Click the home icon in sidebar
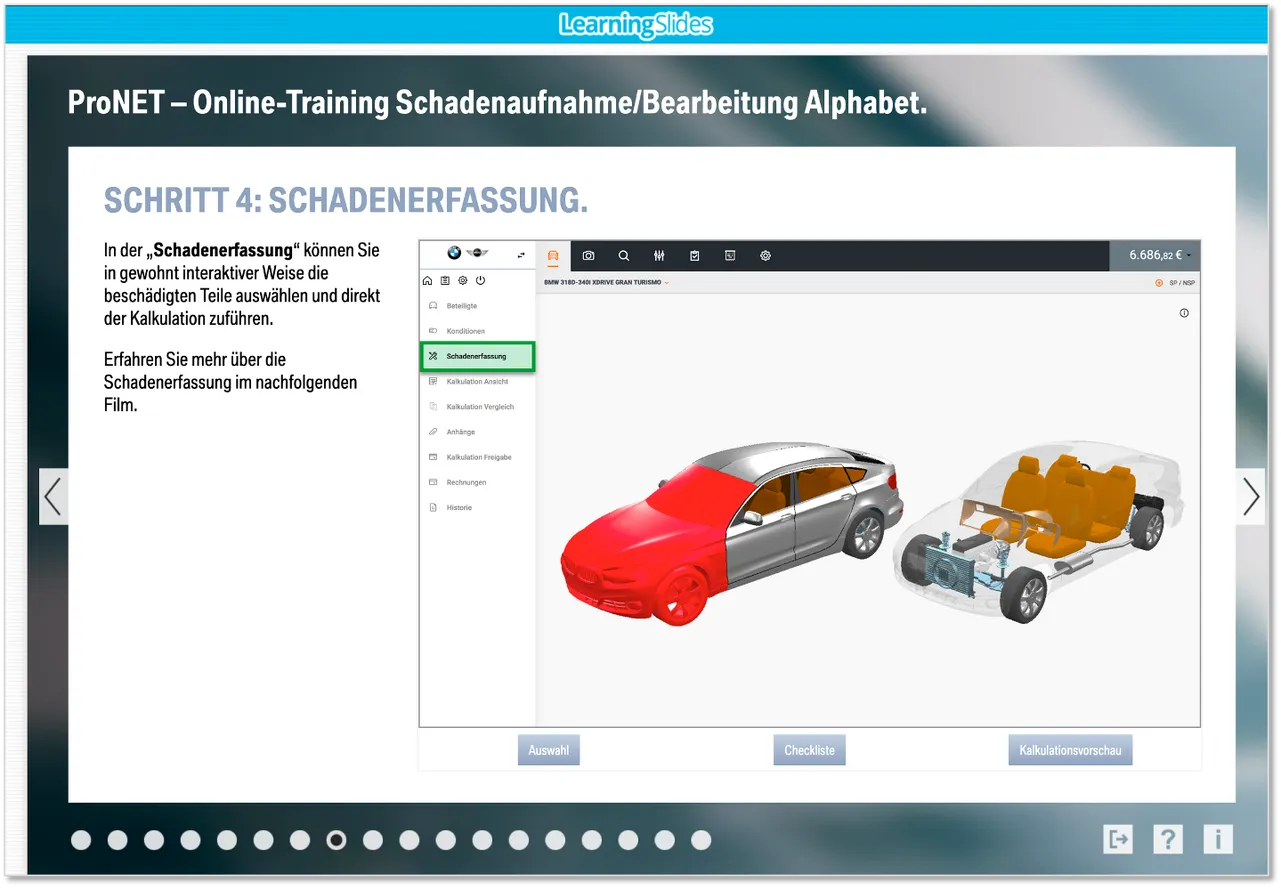Screen dimensions: 1281x889 click(x=428, y=281)
